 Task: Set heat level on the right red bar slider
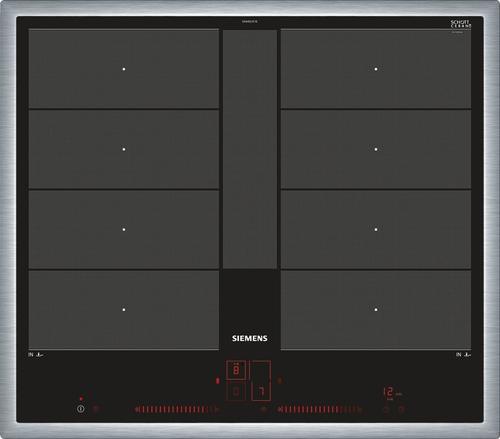click(x=320, y=409)
